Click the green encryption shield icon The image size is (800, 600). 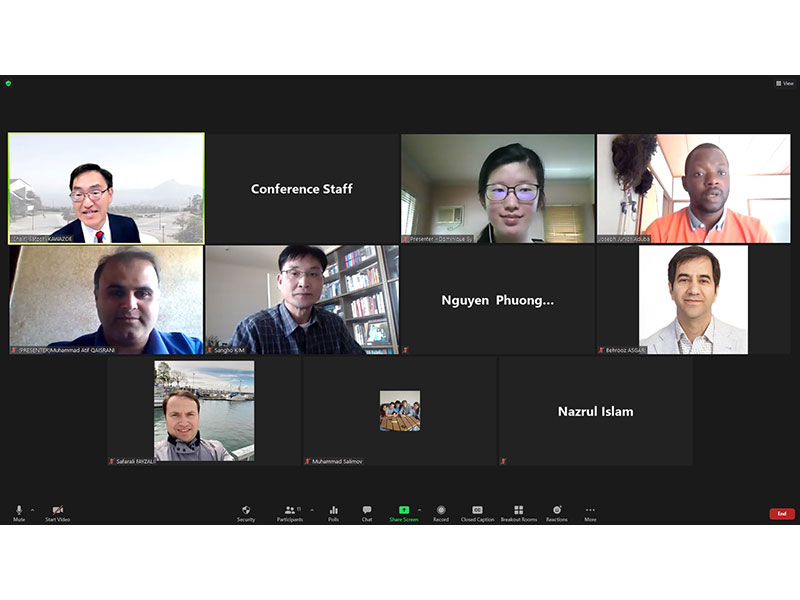(8, 84)
